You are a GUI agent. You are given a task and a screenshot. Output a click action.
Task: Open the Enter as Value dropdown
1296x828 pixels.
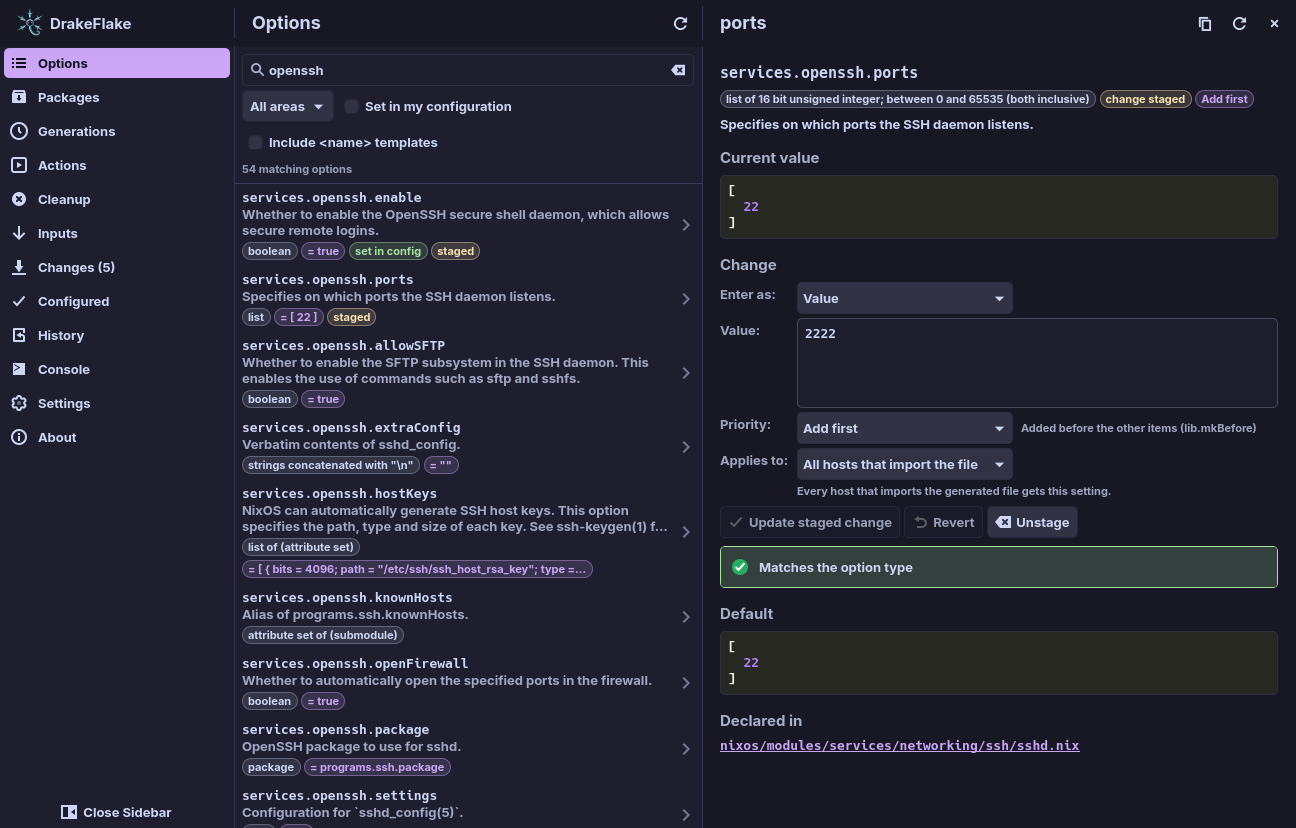[905, 298]
